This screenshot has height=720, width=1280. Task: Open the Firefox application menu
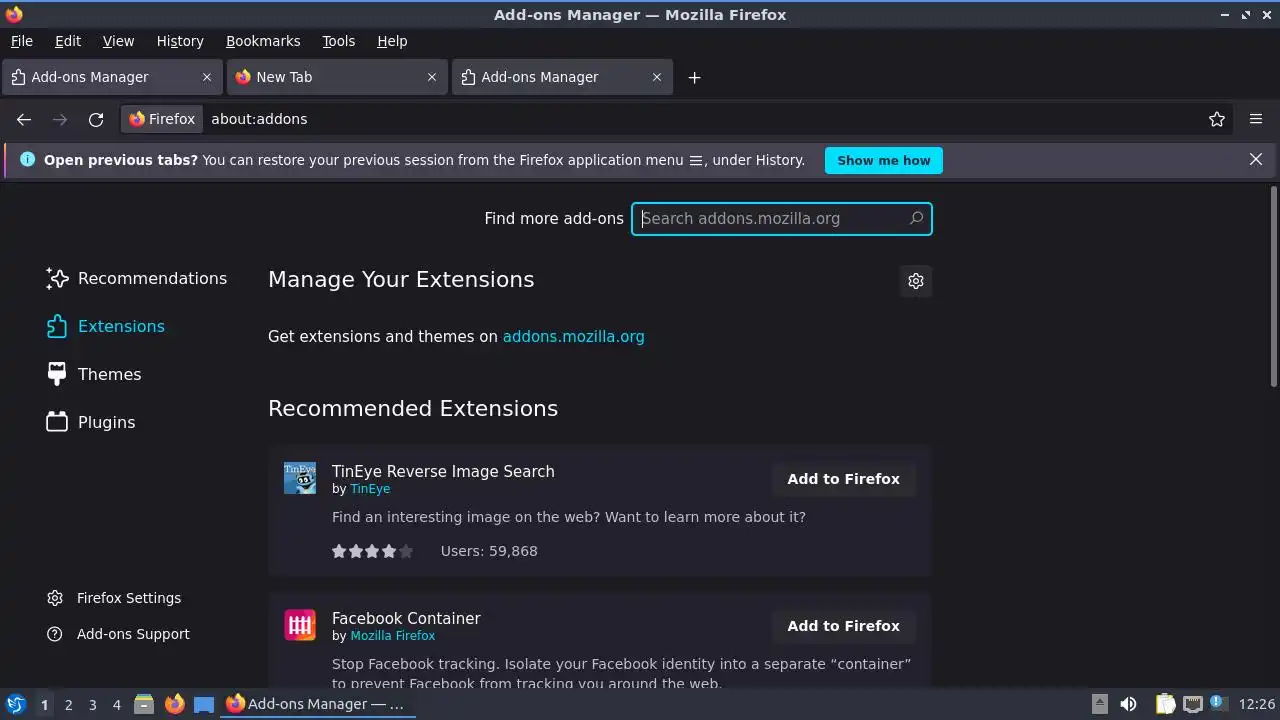point(1256,119)
